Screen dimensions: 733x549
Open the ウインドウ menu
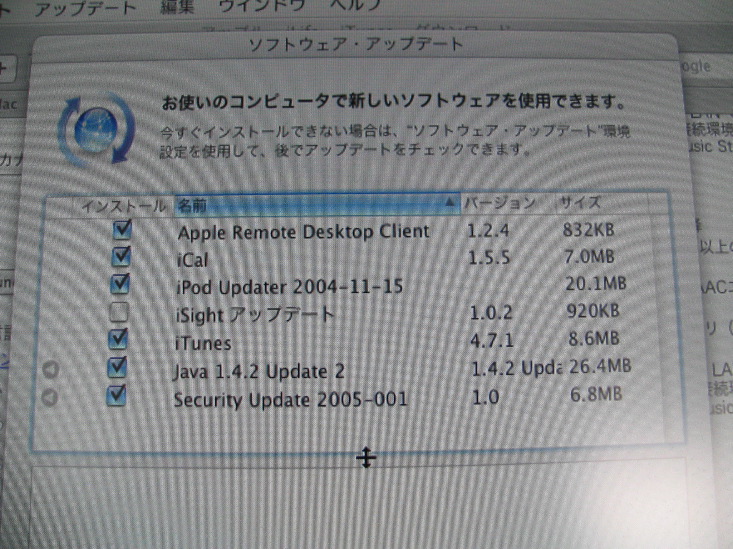tap(262, 6)
